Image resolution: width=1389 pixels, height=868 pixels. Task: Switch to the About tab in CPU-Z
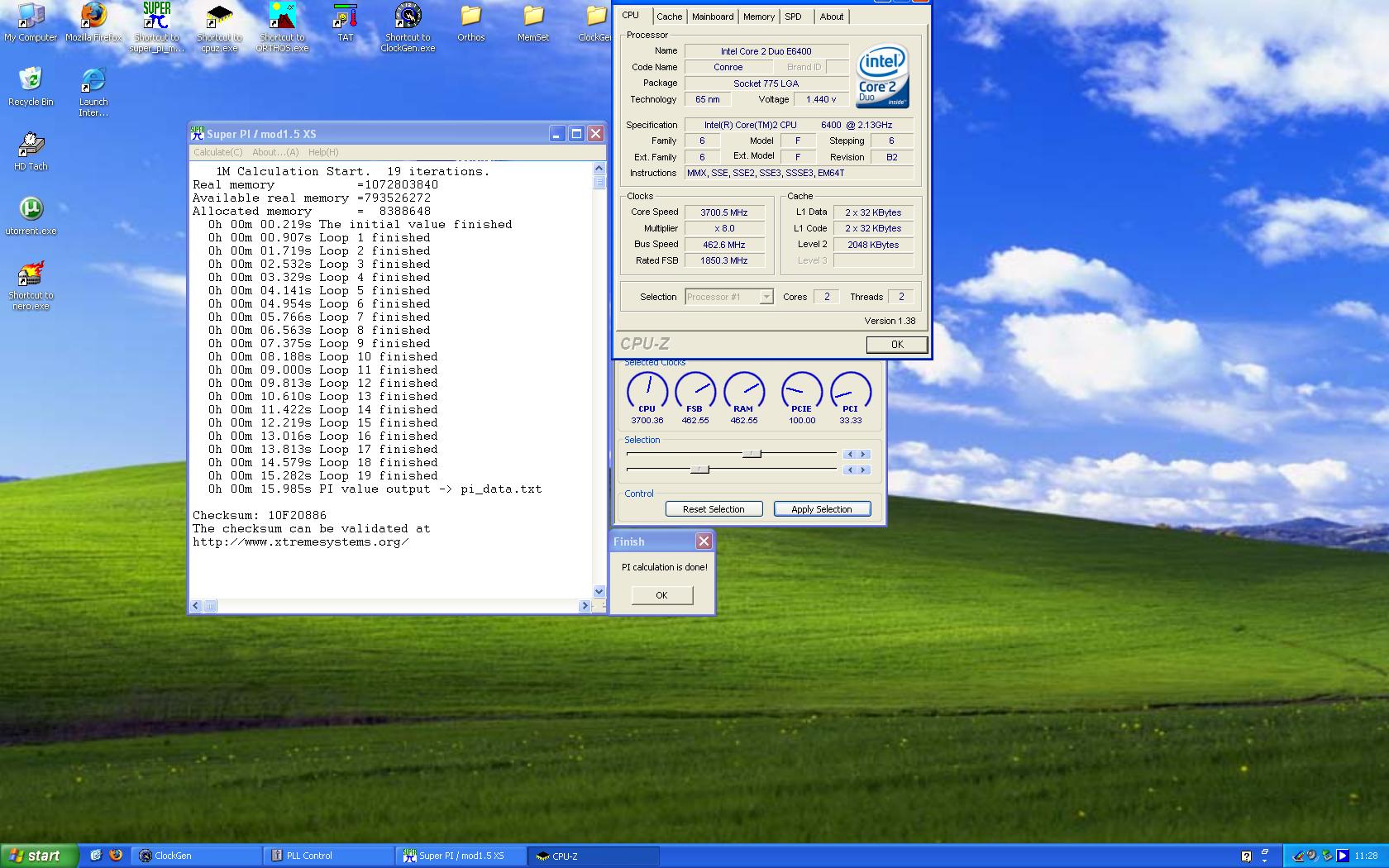coord(832,17)
